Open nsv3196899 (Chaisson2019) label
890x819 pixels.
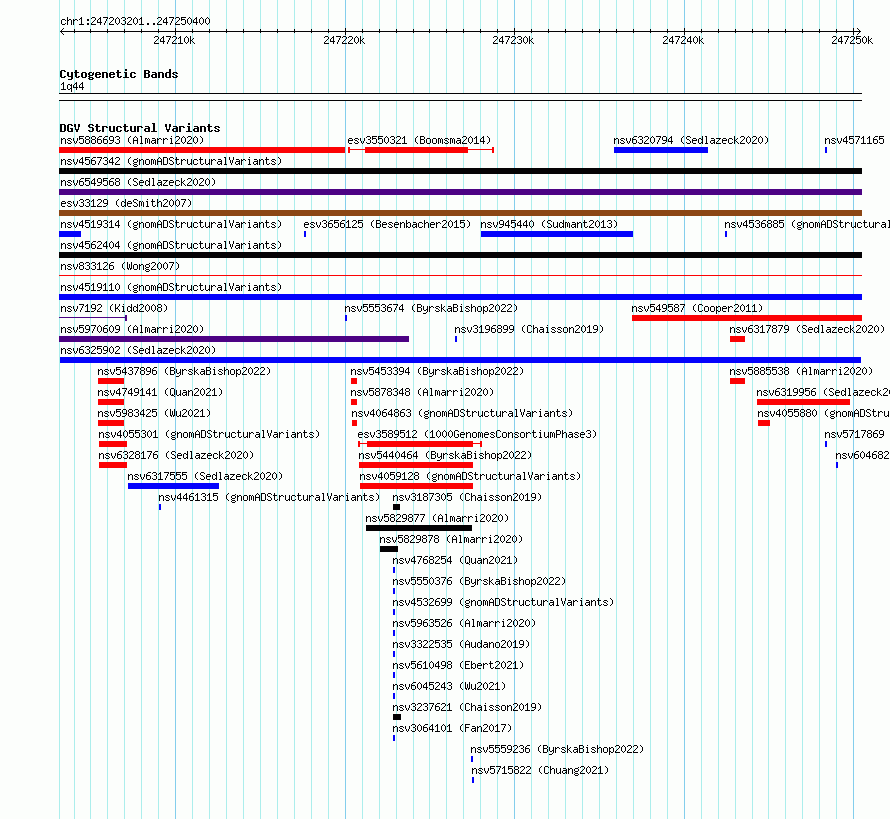(529, 329)
